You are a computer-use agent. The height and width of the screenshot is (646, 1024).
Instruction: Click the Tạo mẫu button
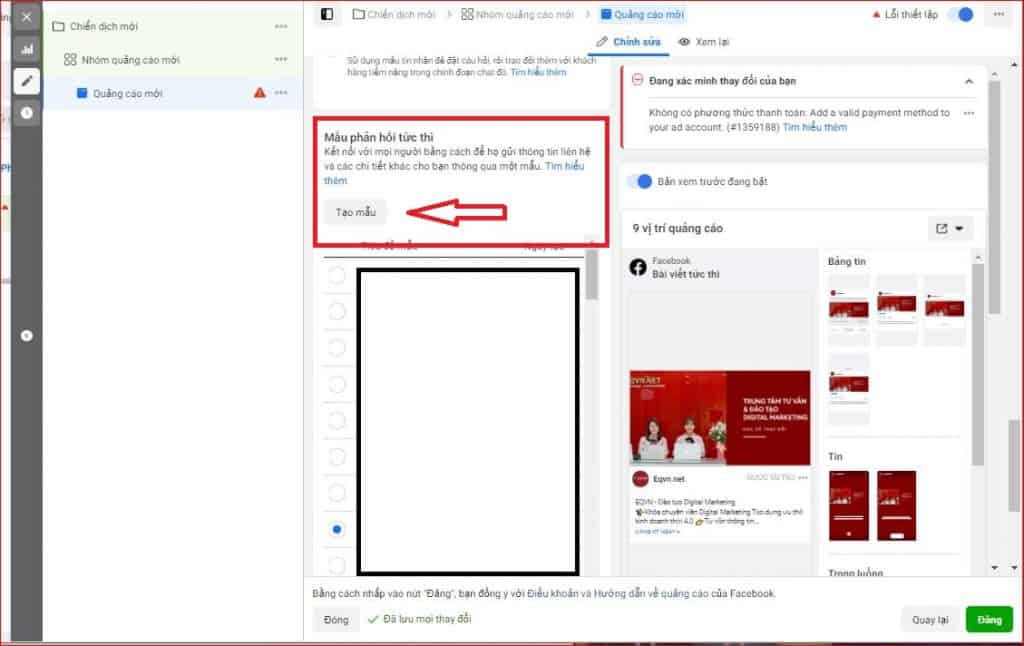pos(355,212)
